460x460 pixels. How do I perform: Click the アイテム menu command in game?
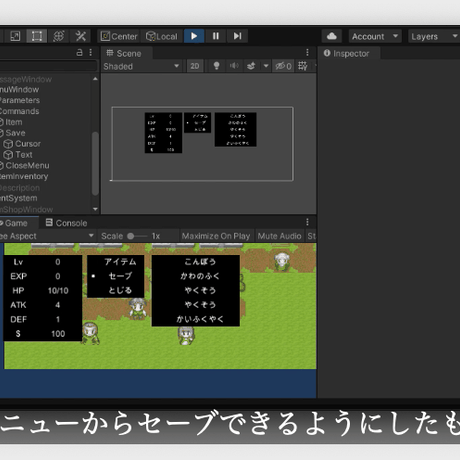[120, 262]
